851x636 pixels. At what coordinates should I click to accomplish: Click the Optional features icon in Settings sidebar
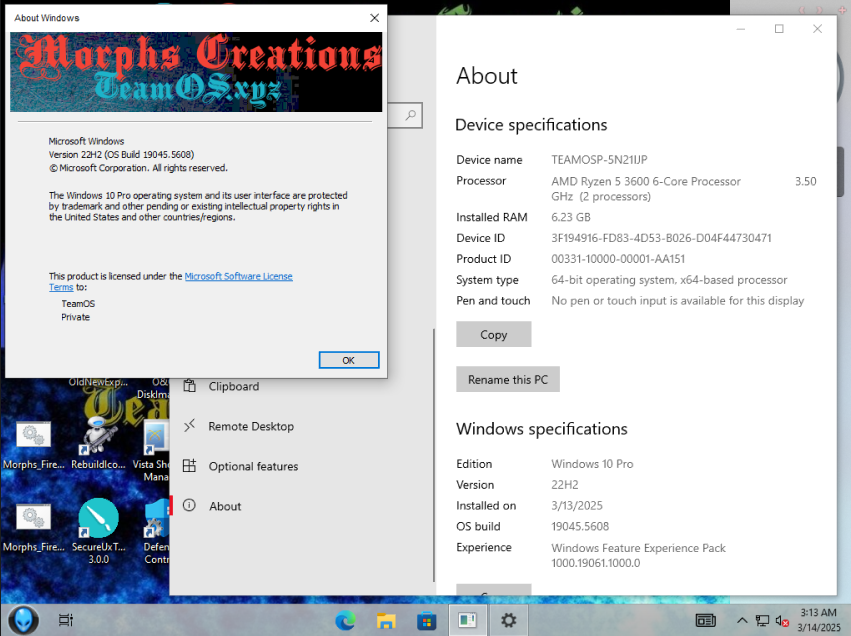(x=189, y=466)
